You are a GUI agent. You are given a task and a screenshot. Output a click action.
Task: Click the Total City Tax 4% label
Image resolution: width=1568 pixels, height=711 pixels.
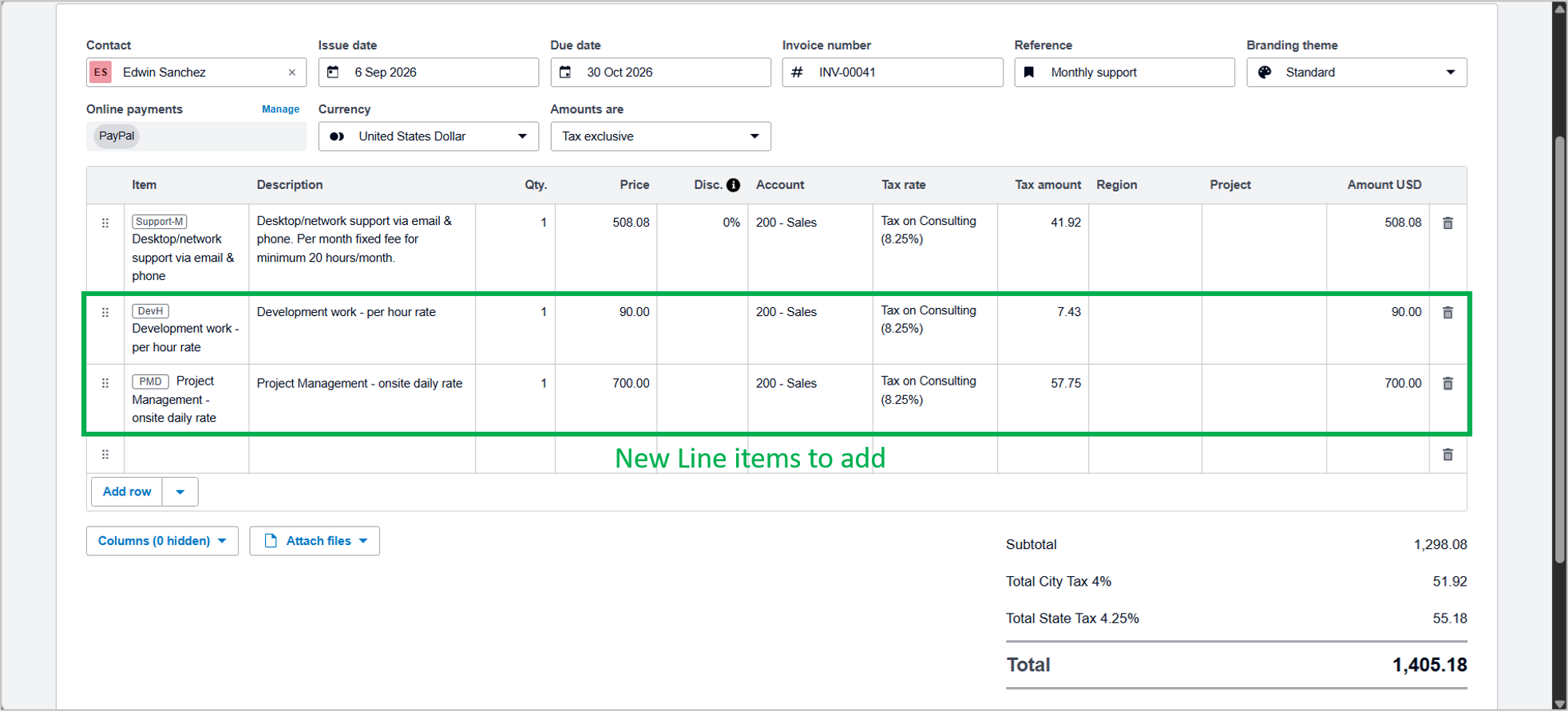pyautogui.click(x=1059, y=582)
